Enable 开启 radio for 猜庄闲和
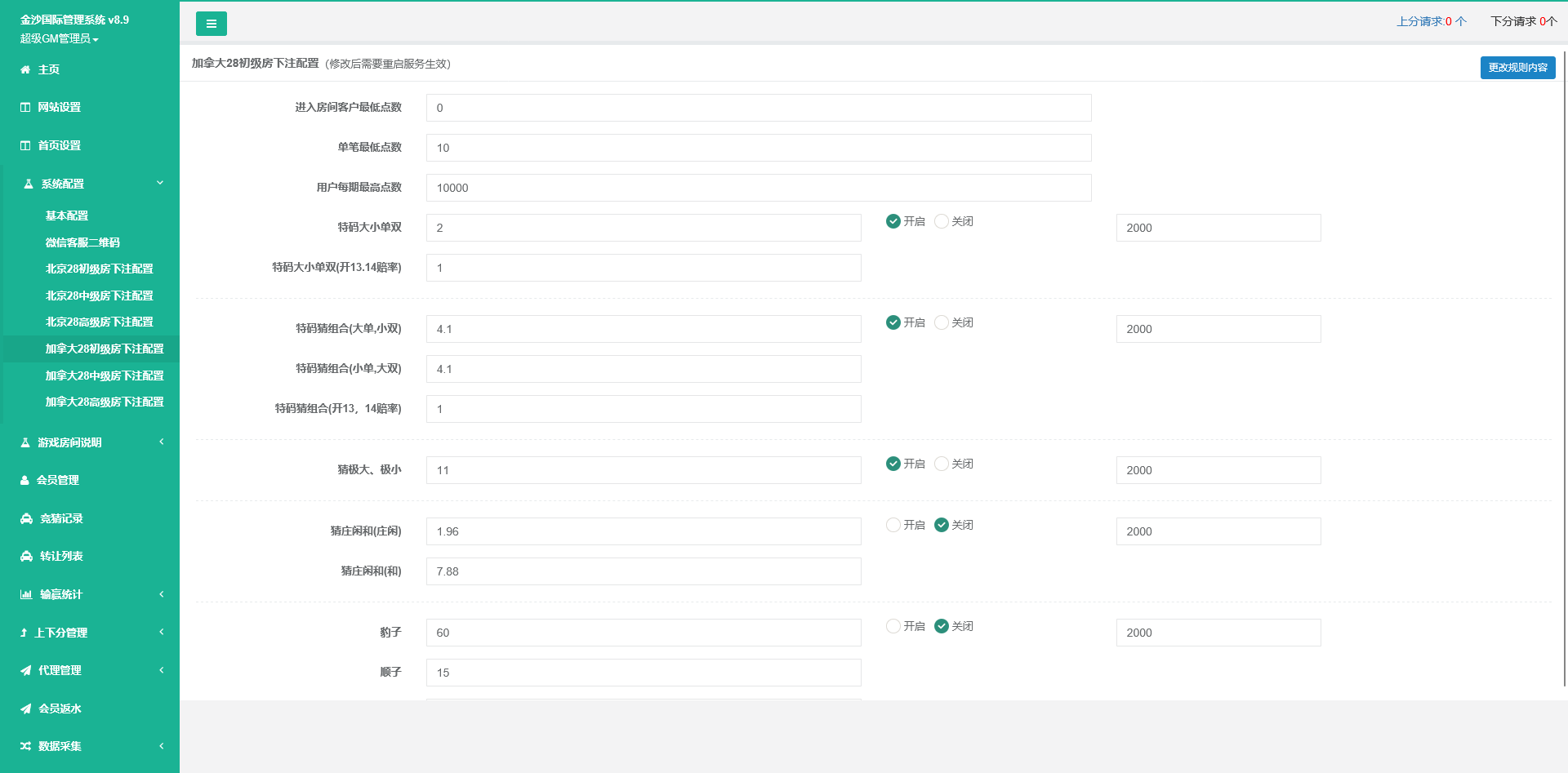The height and width of the screenshot is (773, 1568). point(893,525)
